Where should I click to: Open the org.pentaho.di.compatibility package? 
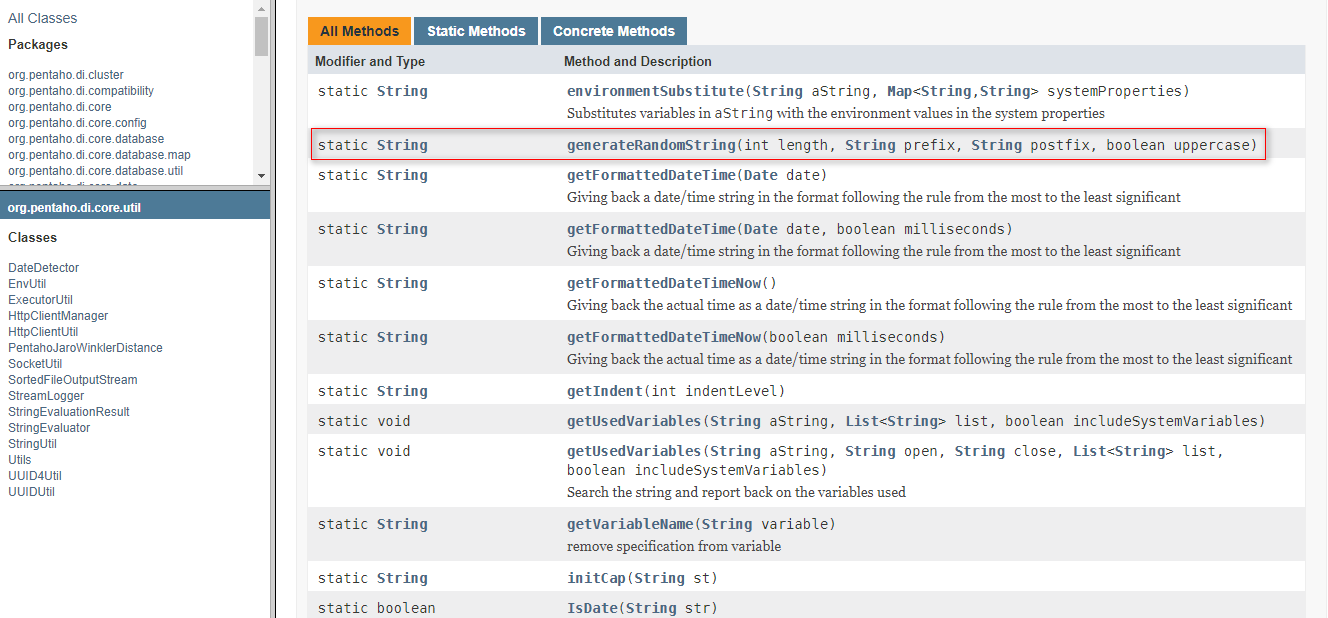(x=80, y=90)
